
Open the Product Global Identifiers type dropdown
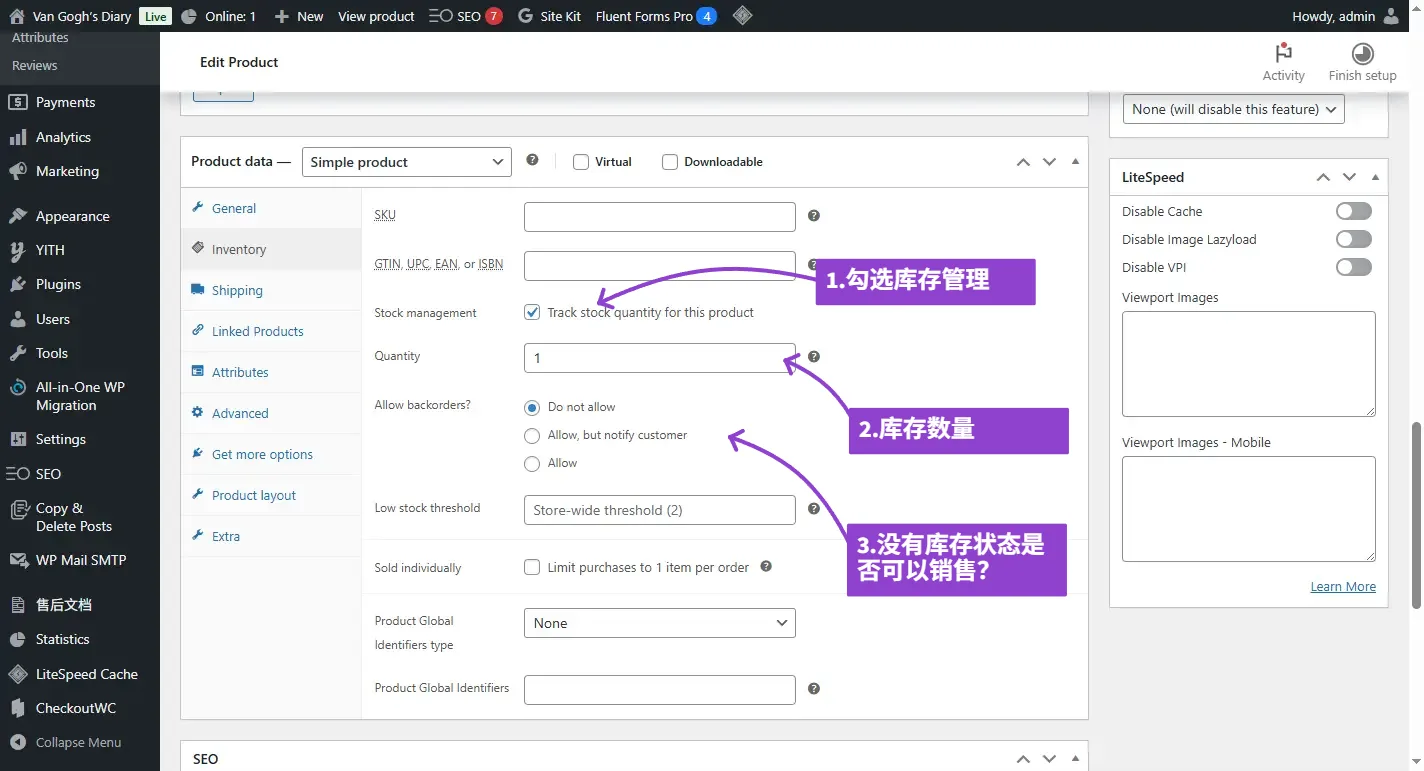(x=660, y=623)
